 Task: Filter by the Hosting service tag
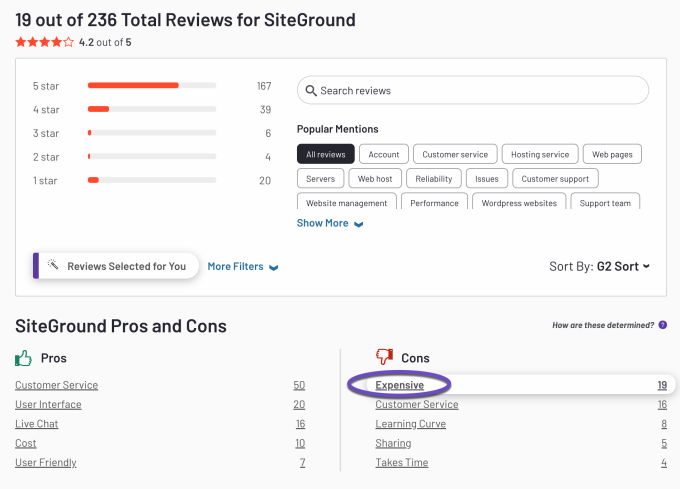pos(540,154)
